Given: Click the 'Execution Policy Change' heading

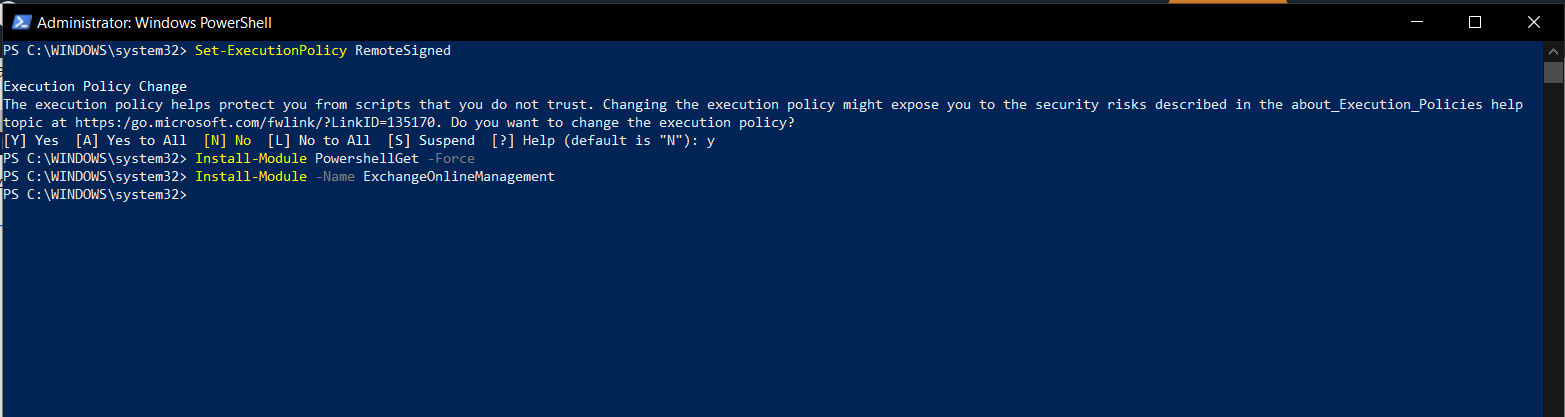Looking at the screenshot, I should (x=95, y=86).
